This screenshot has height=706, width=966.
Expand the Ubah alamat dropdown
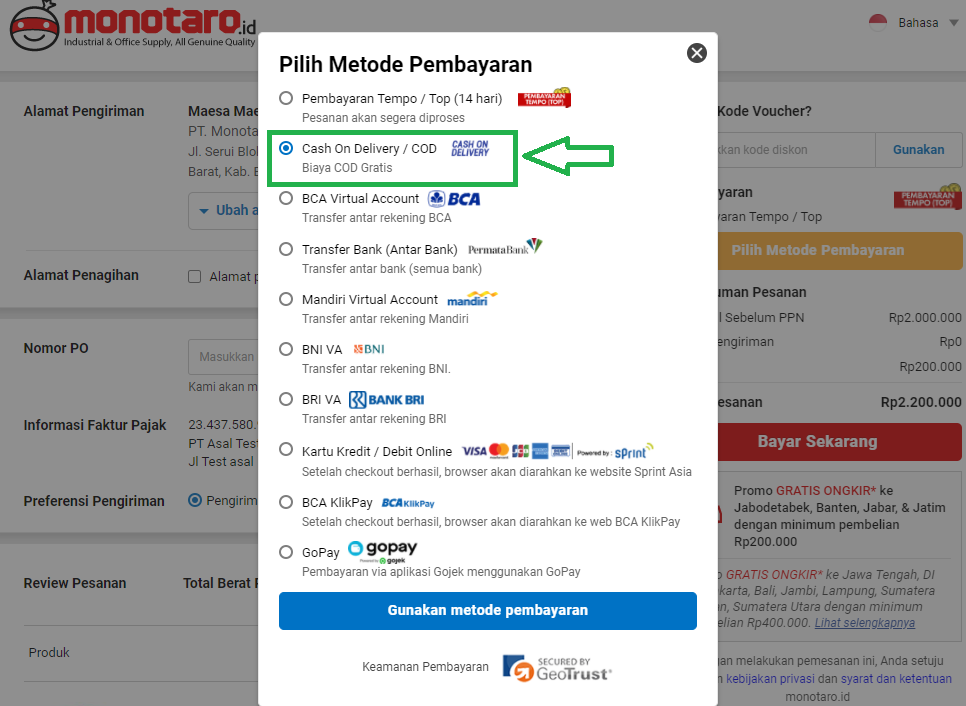[x=225, y=211]
